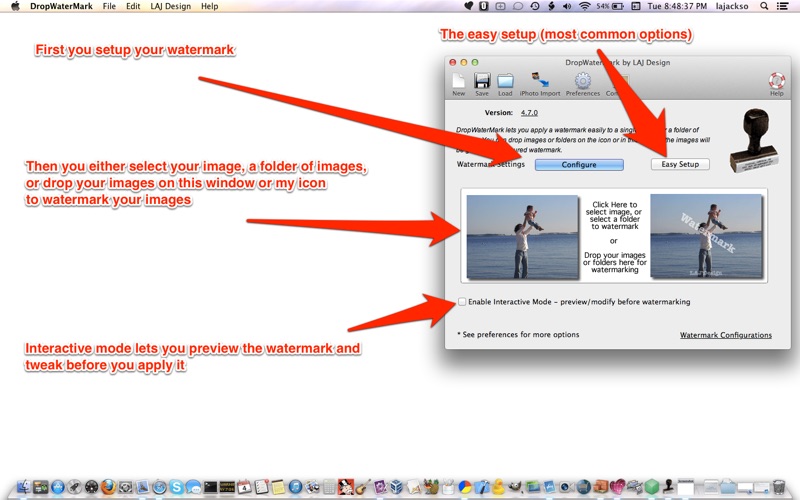Open the Edit menu
Viewport: 800px width, 500px height.
click(x=133, y=6)
